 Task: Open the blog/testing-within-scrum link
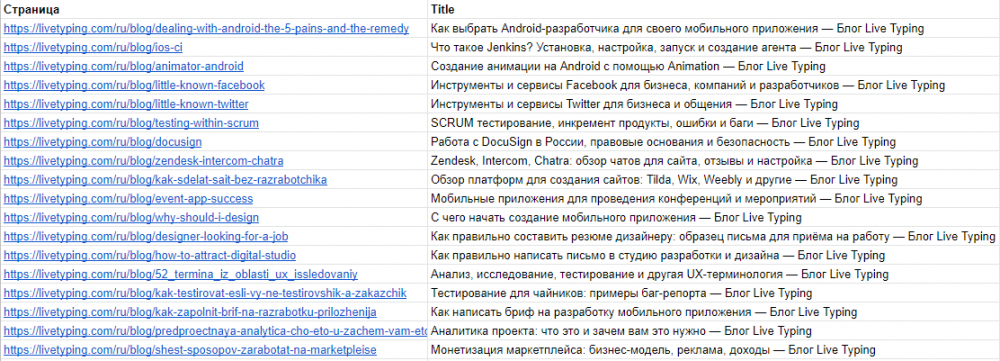(x=131, y=123)
